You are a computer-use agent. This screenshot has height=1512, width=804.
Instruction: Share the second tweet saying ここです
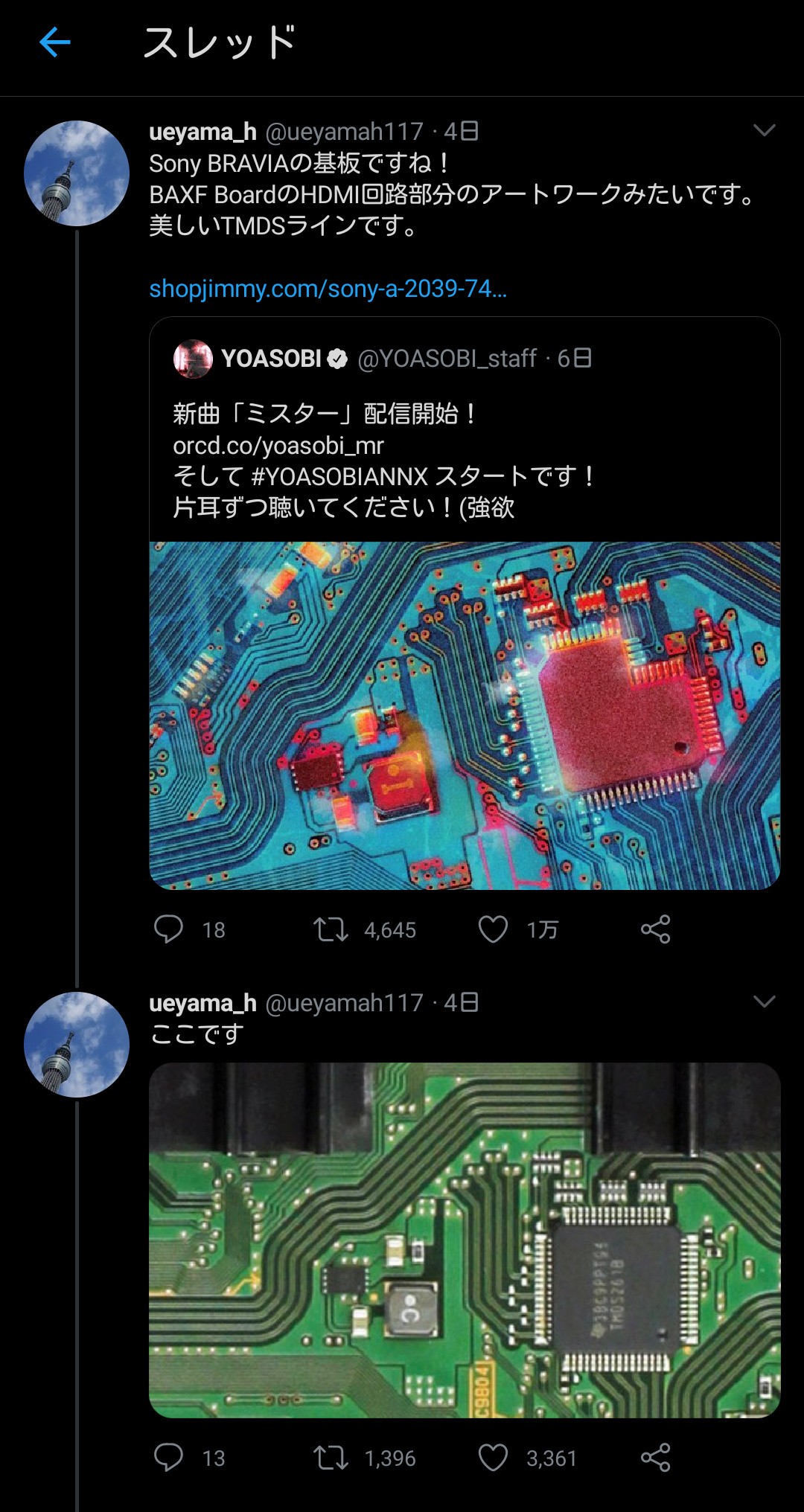(x=656, y=1458)
